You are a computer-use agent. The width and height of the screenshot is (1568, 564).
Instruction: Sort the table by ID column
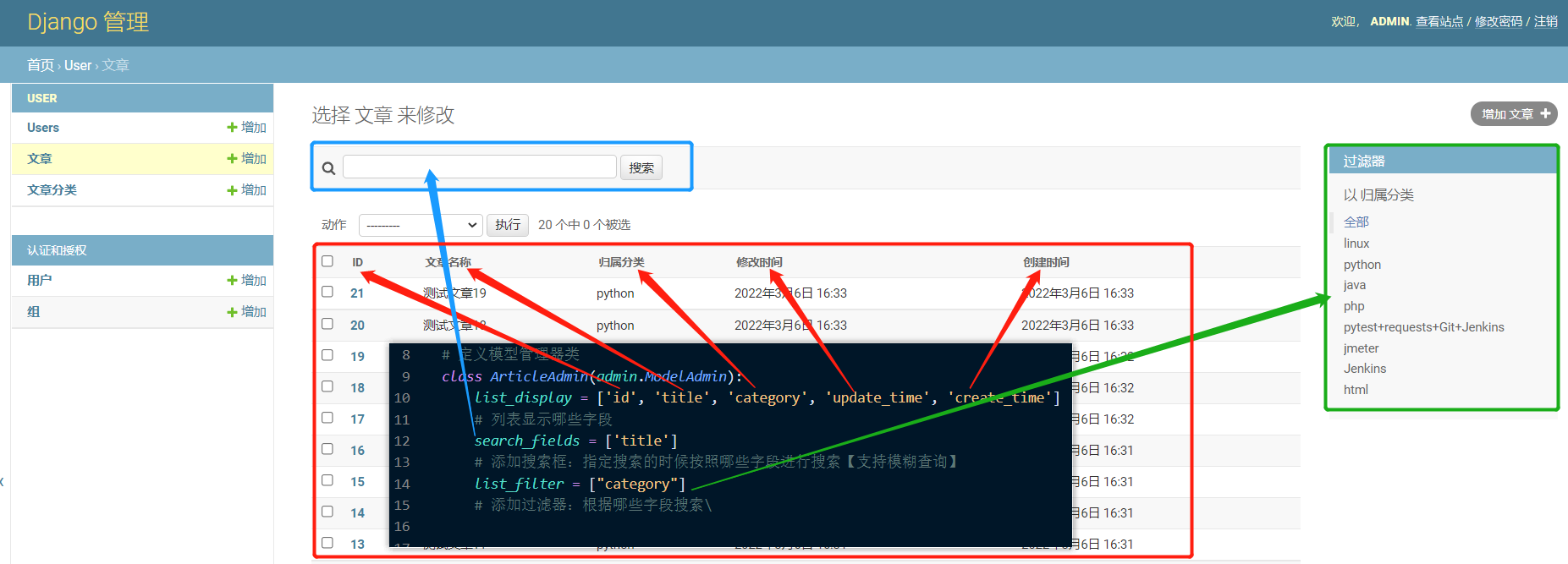358,262
